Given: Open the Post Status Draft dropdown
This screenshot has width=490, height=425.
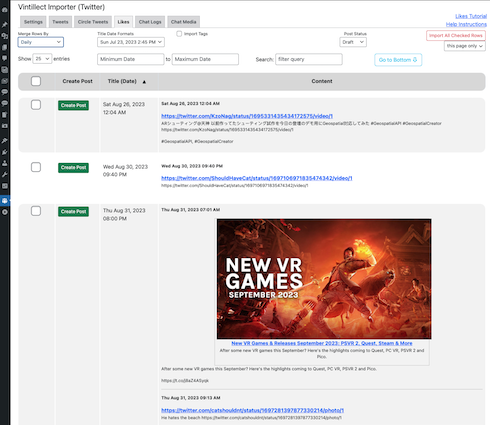Looking at the screenshot, I should [353, 42].
